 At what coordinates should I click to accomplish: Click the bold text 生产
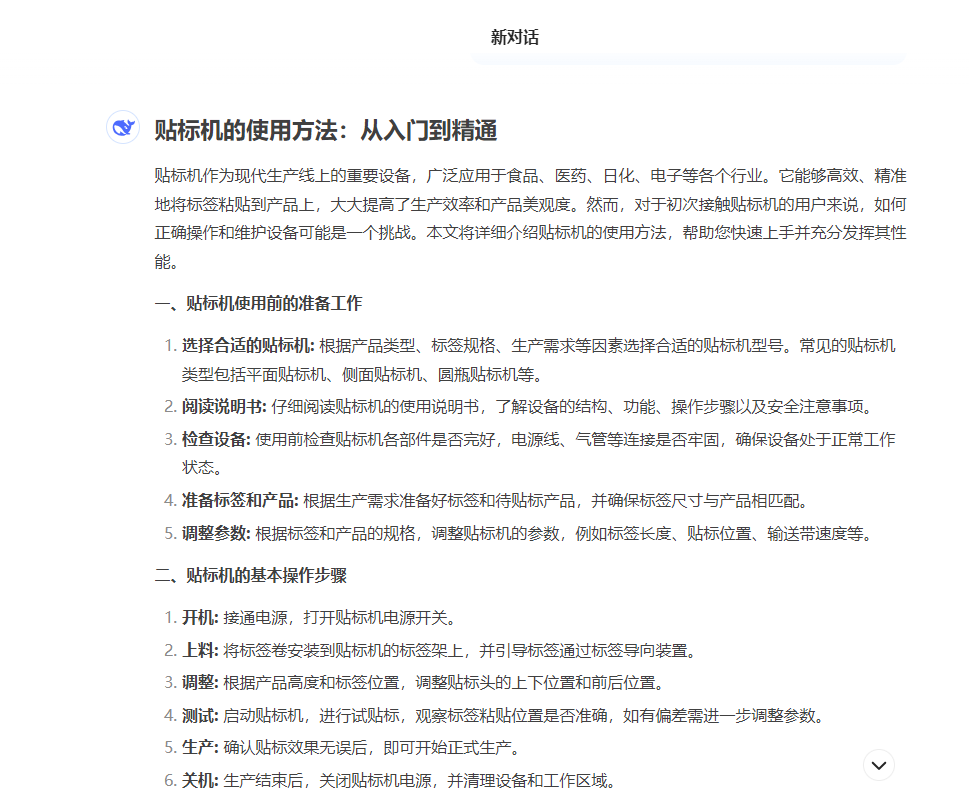pos(200,747)
